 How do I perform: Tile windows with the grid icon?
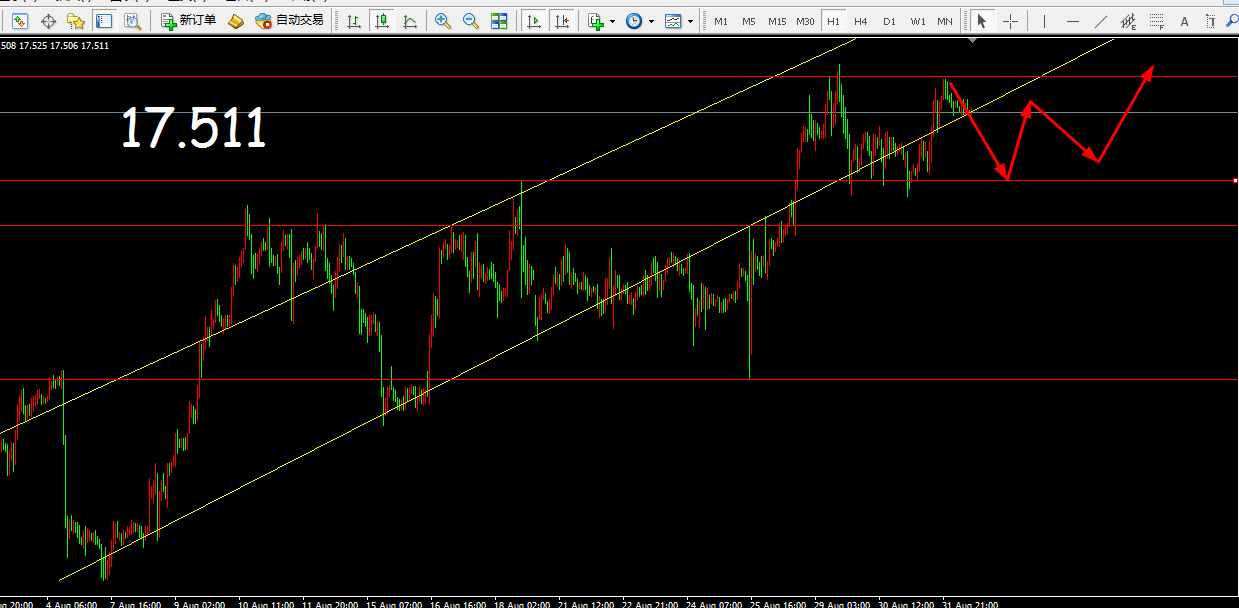click(x=499, y=21)
